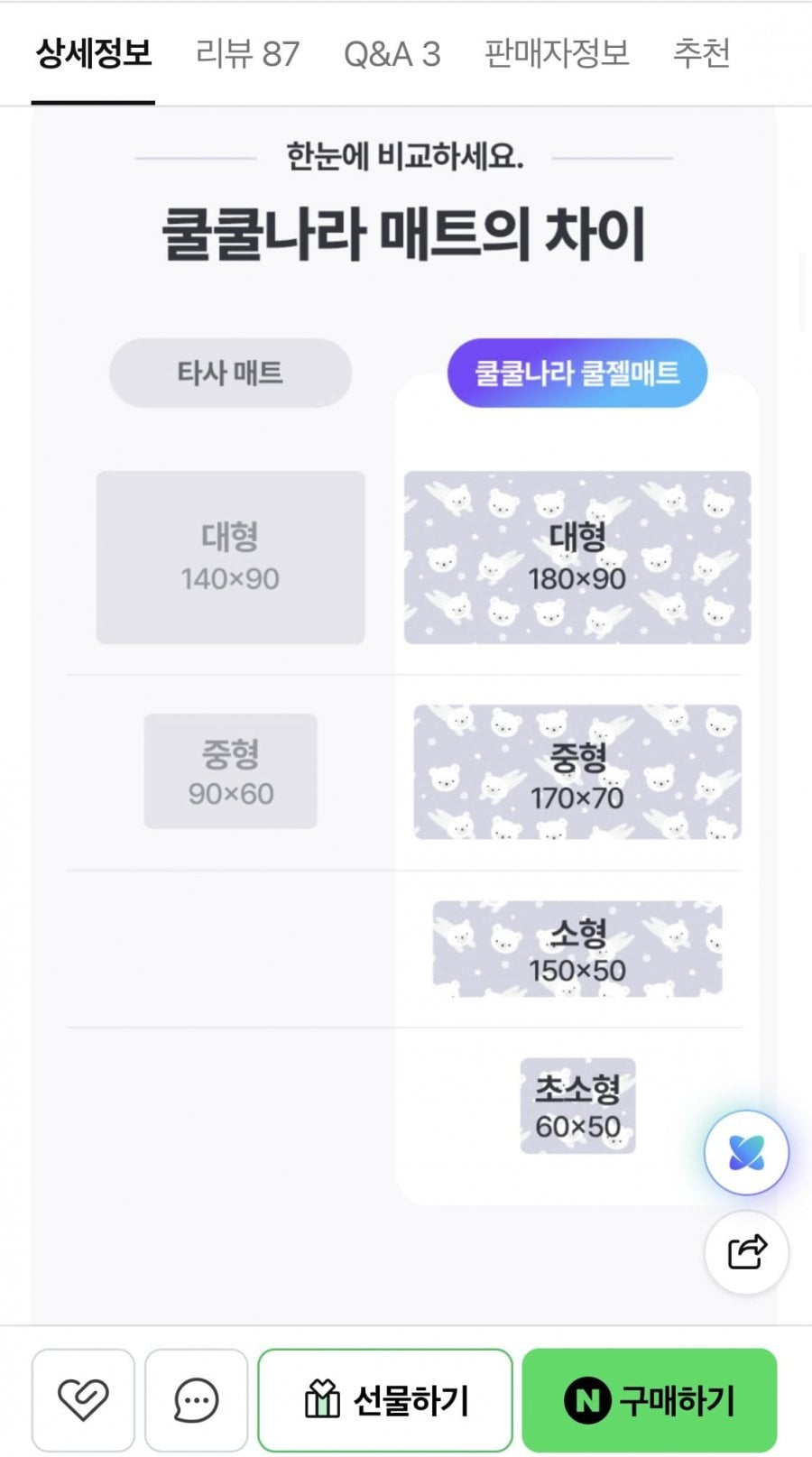Tap the gray 대형 140×90 competitor box
This screenshot has height=1457, width=812.
[x=230, y=558]
